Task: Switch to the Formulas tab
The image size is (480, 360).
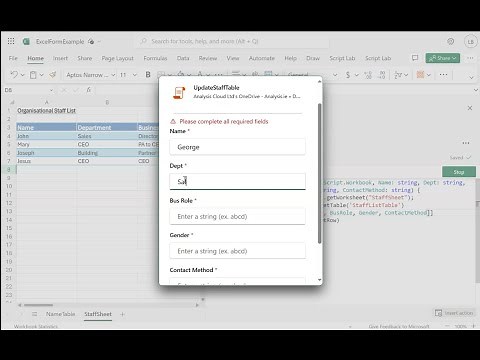Action: click(x=155, y=58)
